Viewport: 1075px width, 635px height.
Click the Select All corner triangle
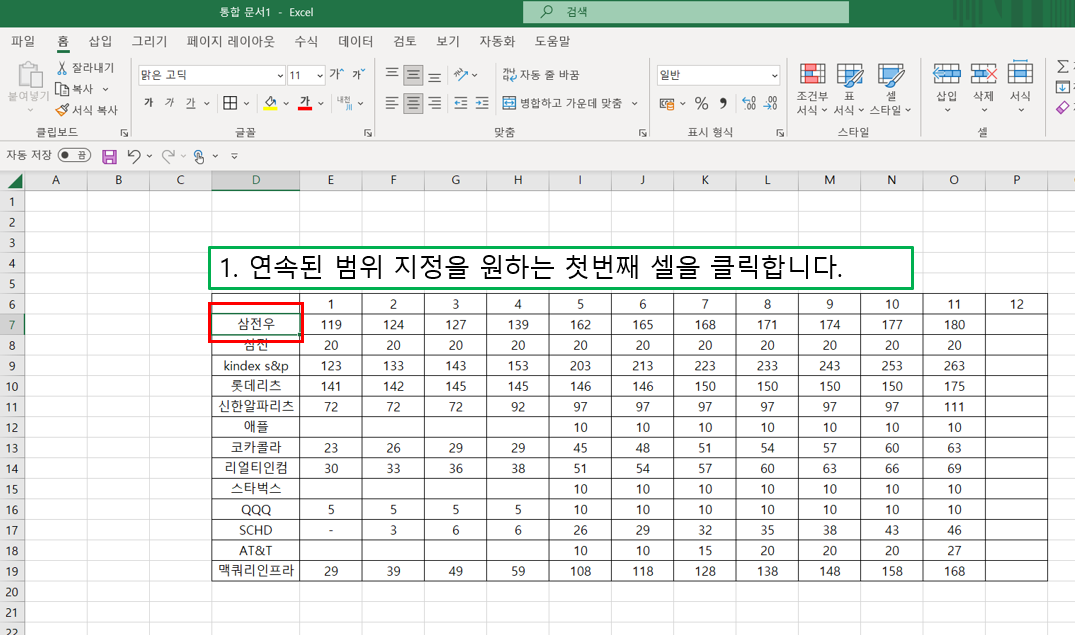click(14, 181)
